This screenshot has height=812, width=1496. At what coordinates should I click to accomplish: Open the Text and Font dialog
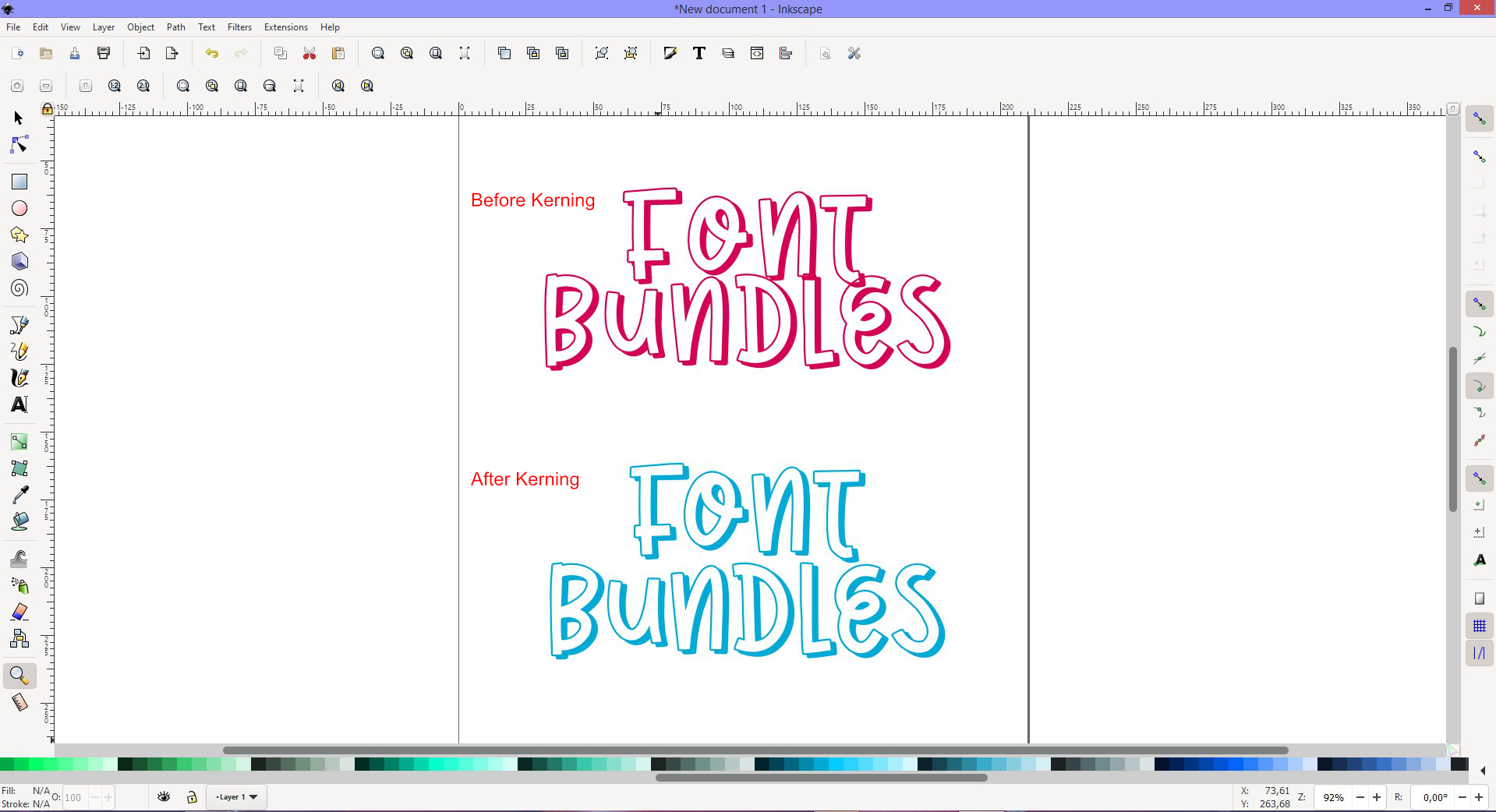coord(699,53)
